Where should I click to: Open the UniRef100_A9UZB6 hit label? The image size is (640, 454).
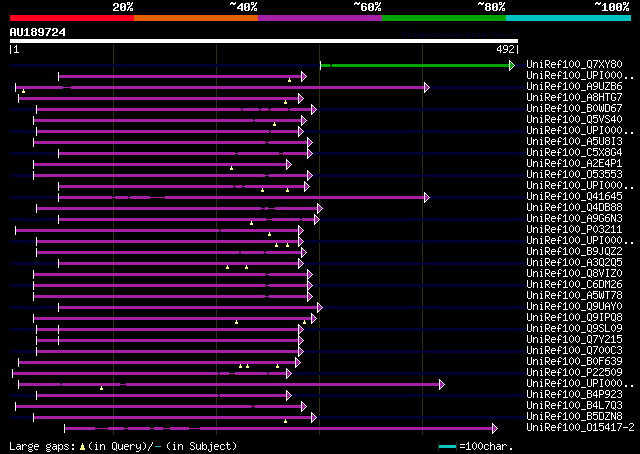tap(574, 86)
